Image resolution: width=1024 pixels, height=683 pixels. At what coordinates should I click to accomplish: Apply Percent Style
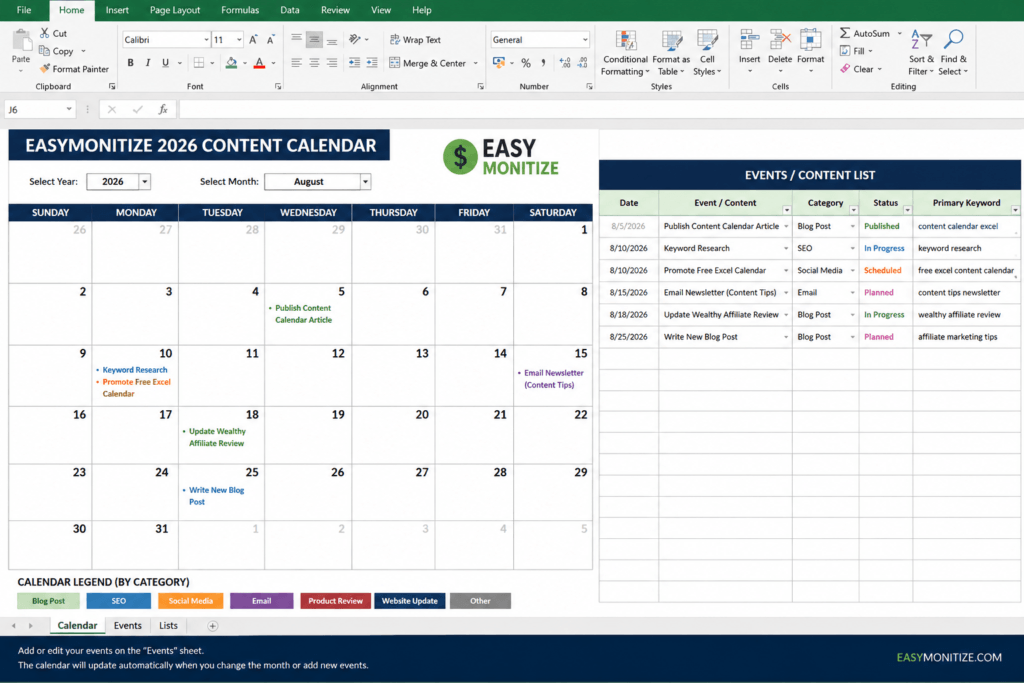coord(526,63)
